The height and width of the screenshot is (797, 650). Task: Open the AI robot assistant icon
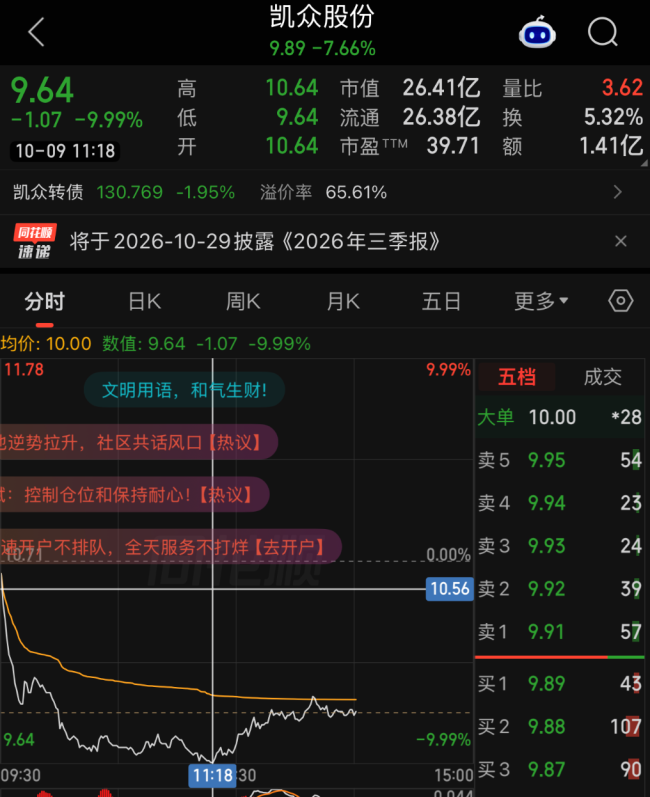pyautogui.click(x=537, y=32)
